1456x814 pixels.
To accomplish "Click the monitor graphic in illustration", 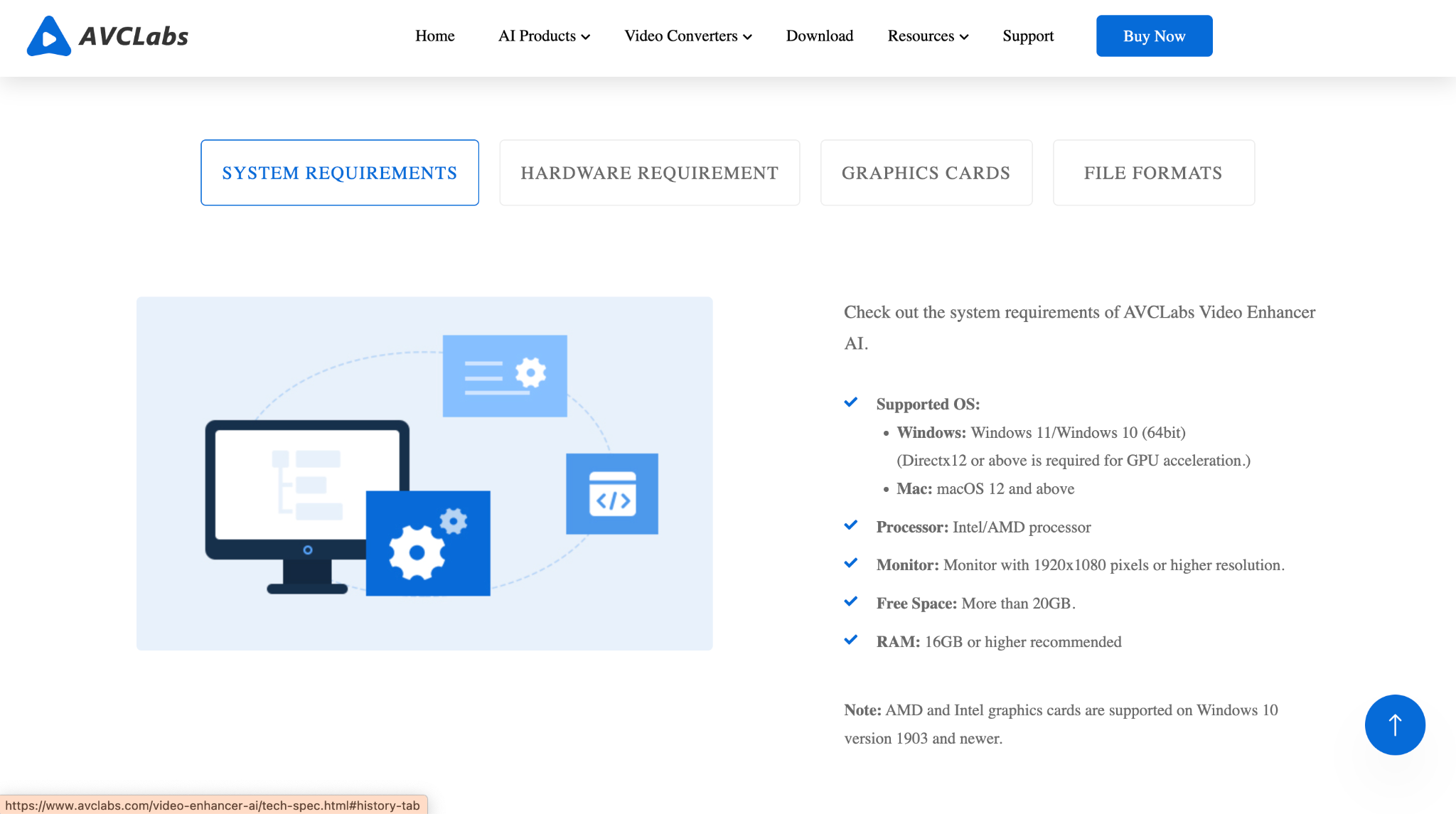I will 284,491.
